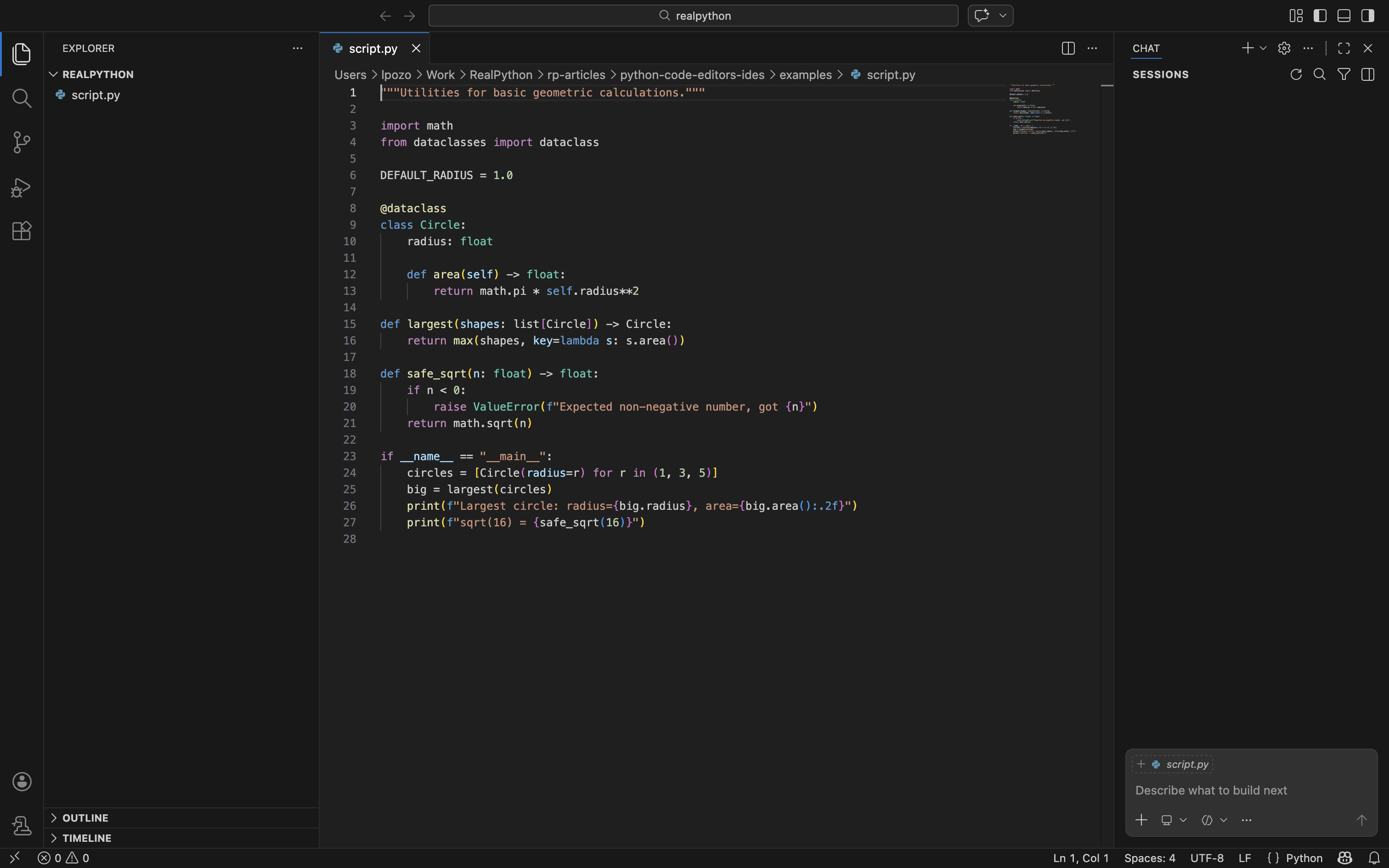This screenshot has height=868, width=1389.
Task: Click Ln 1, Col 1 status item
Action: pyautogui.click(x=1080, y=858)
